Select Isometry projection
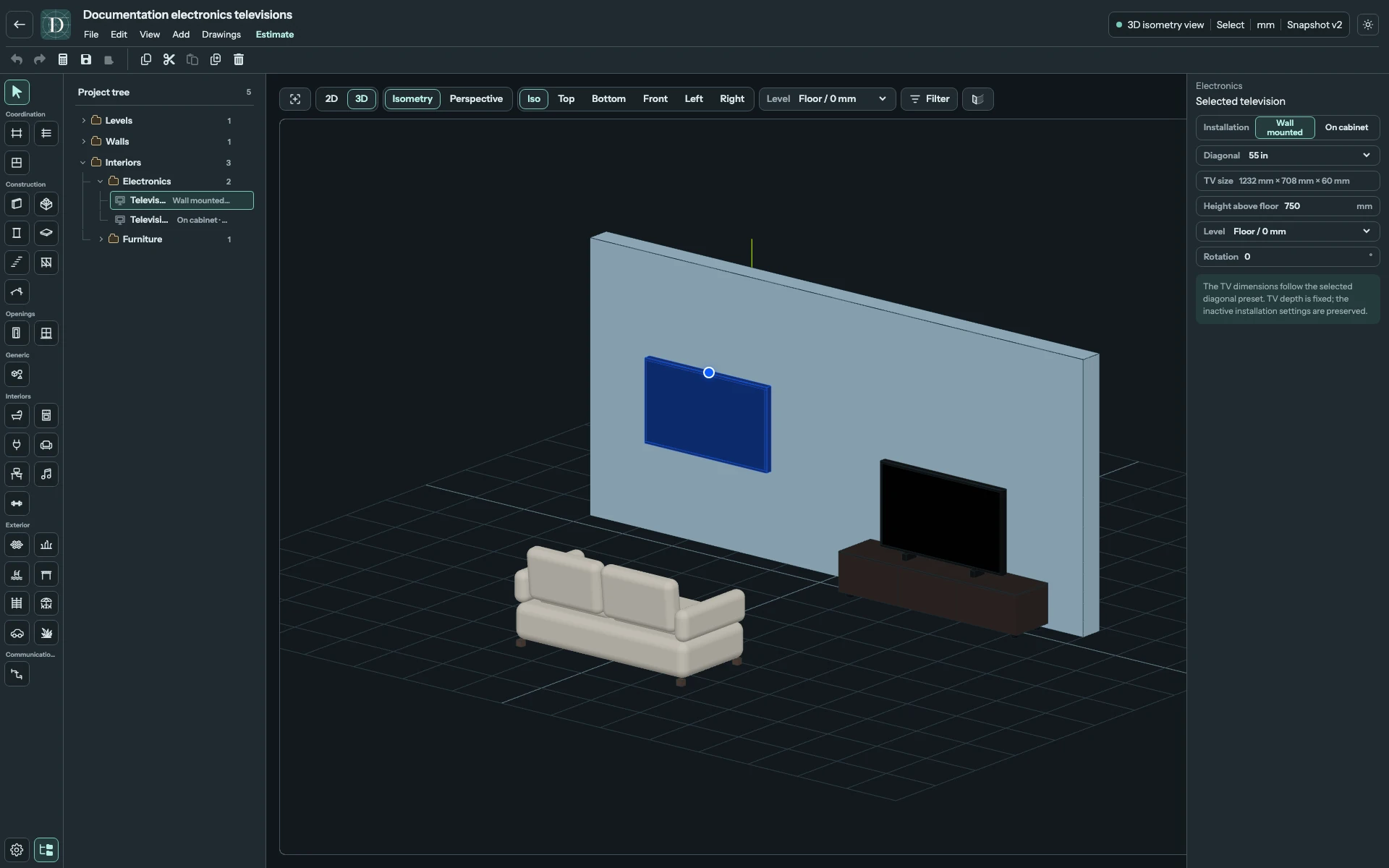Viewport: 1389px width, 868px height. (412, 99)
